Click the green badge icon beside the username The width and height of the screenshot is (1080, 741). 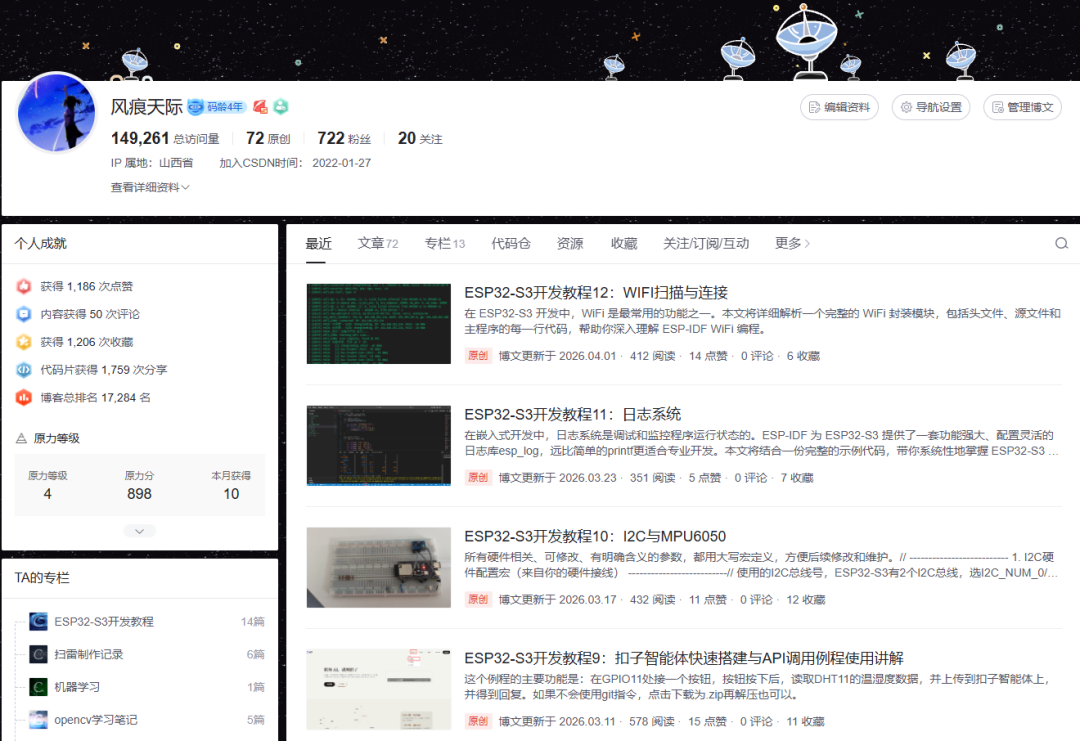[x=280, y=107]
